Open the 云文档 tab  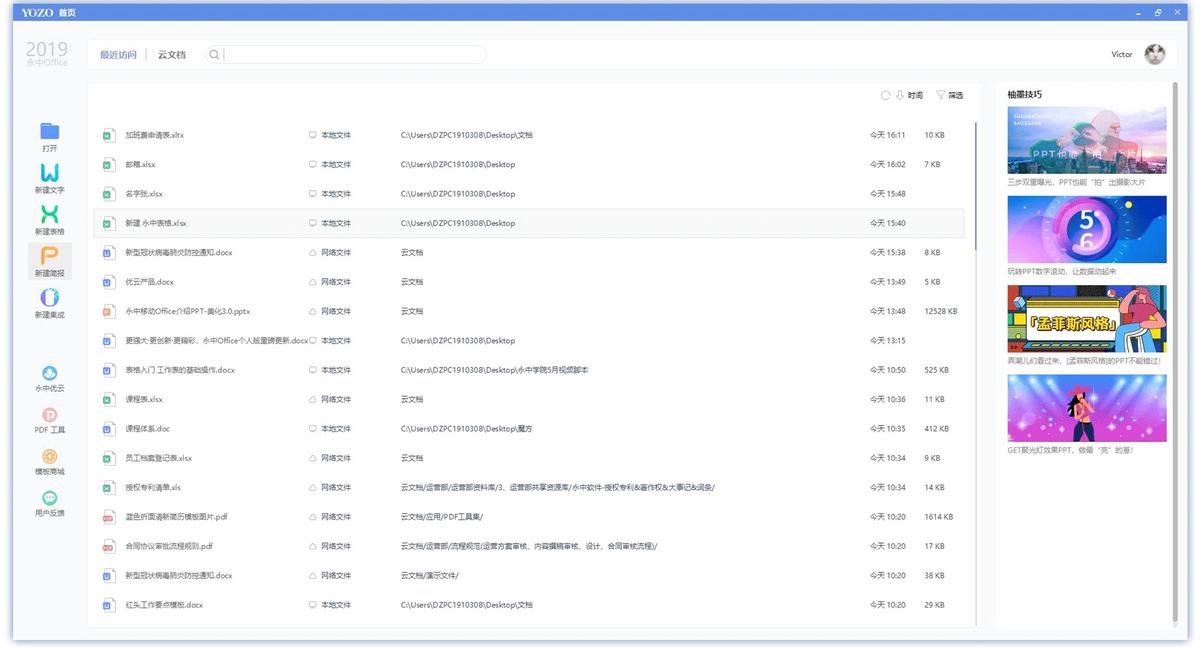173,54
